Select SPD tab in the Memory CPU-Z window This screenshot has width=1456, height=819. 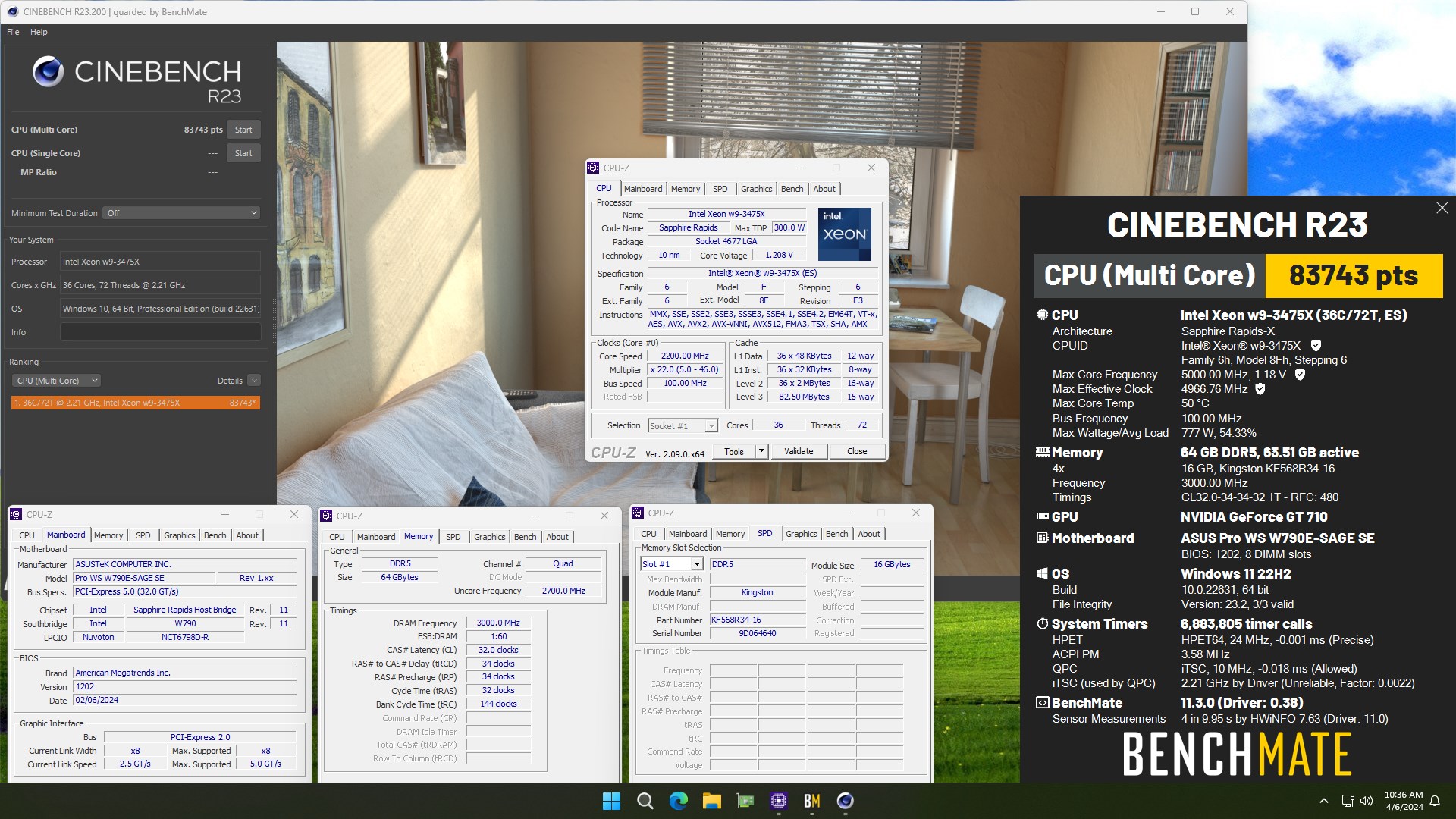point(453,537)
